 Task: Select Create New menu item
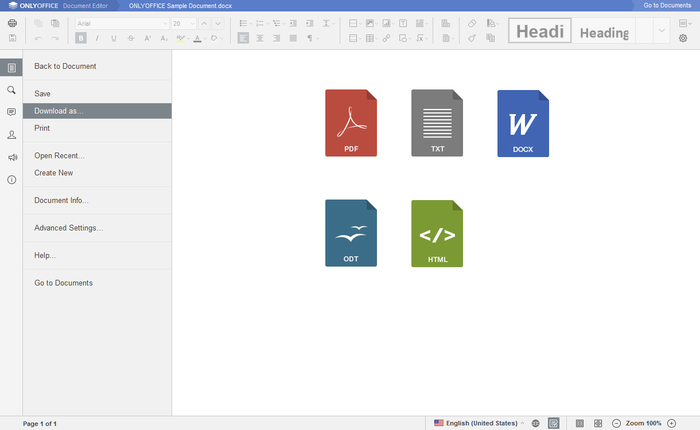click(97, 173)
